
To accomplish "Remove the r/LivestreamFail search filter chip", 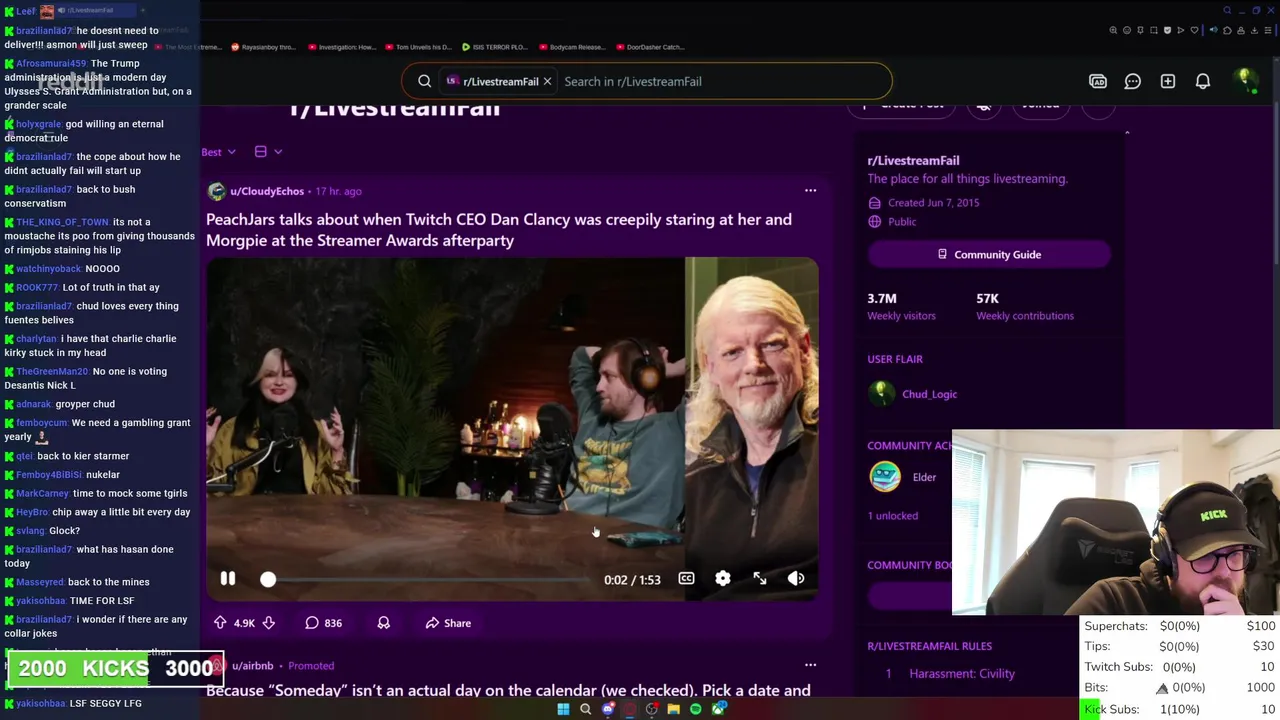I will 547,81.
